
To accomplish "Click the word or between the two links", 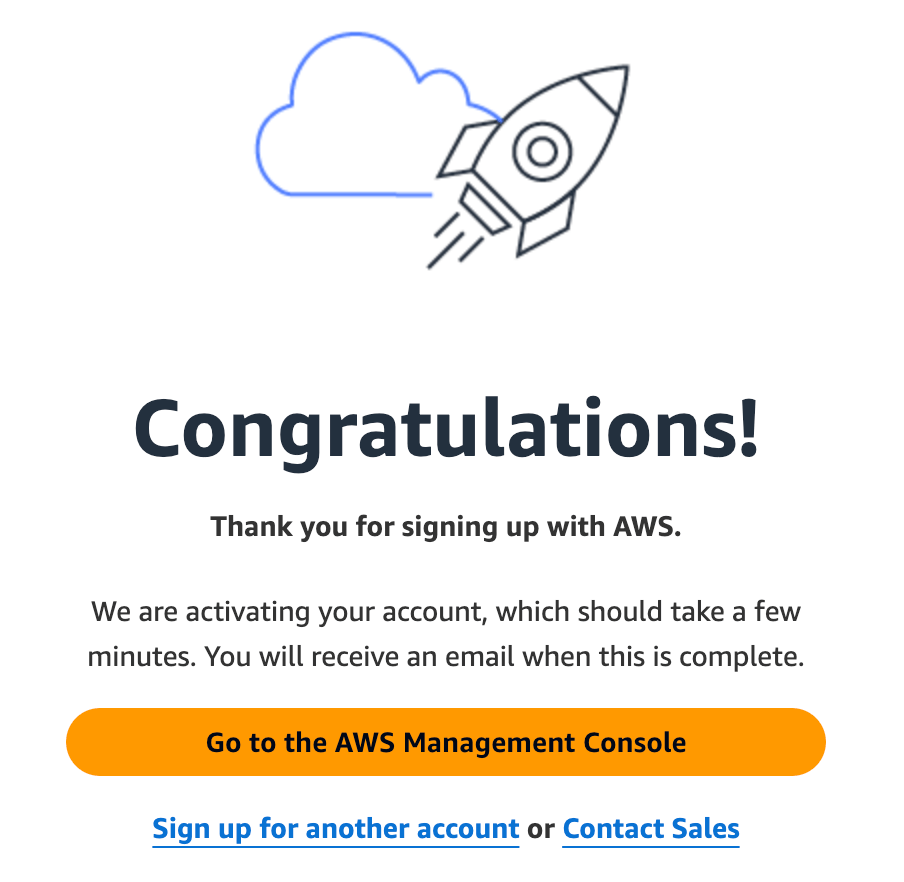I will [x=541, y=830].
